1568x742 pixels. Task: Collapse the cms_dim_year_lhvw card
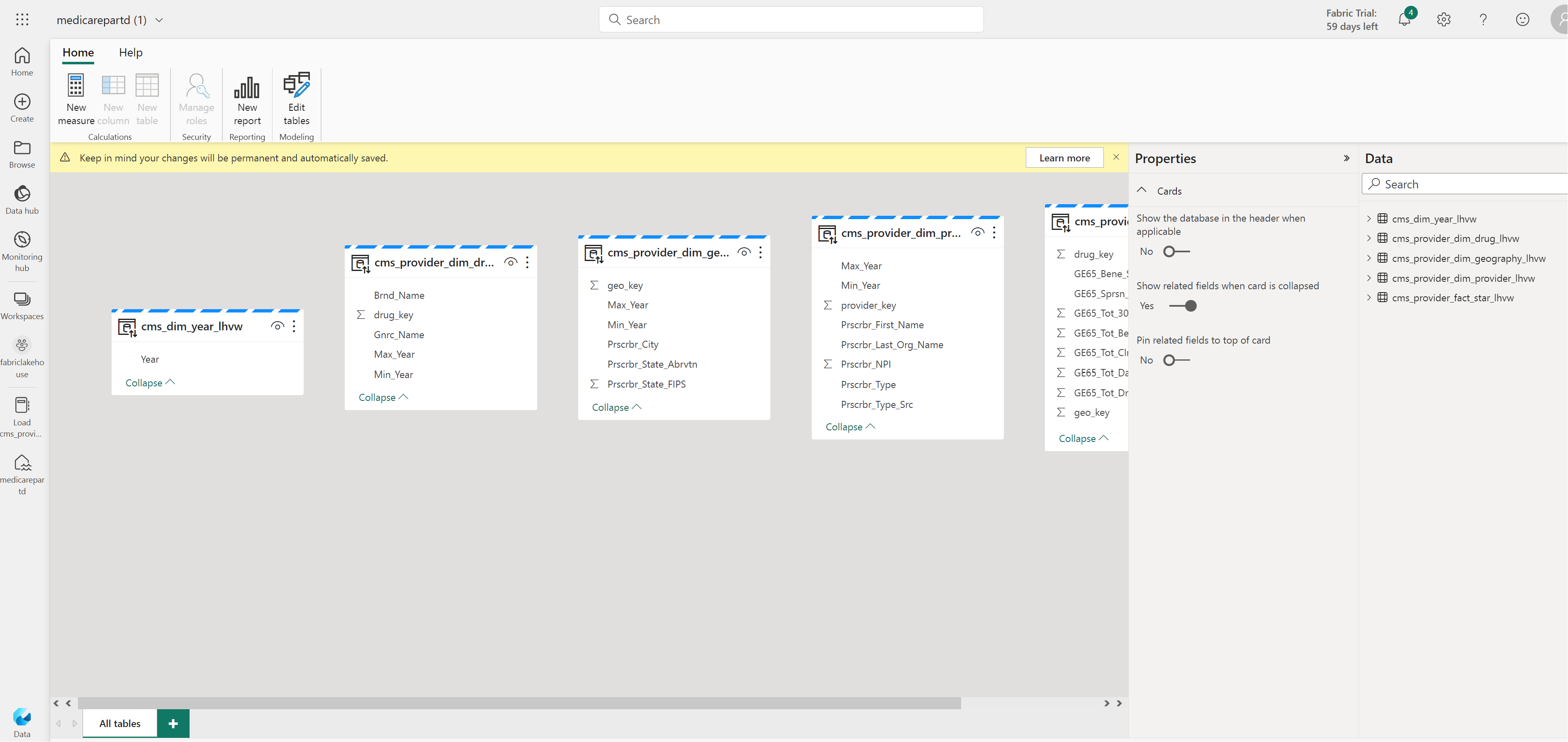click(x=150, y=383)
